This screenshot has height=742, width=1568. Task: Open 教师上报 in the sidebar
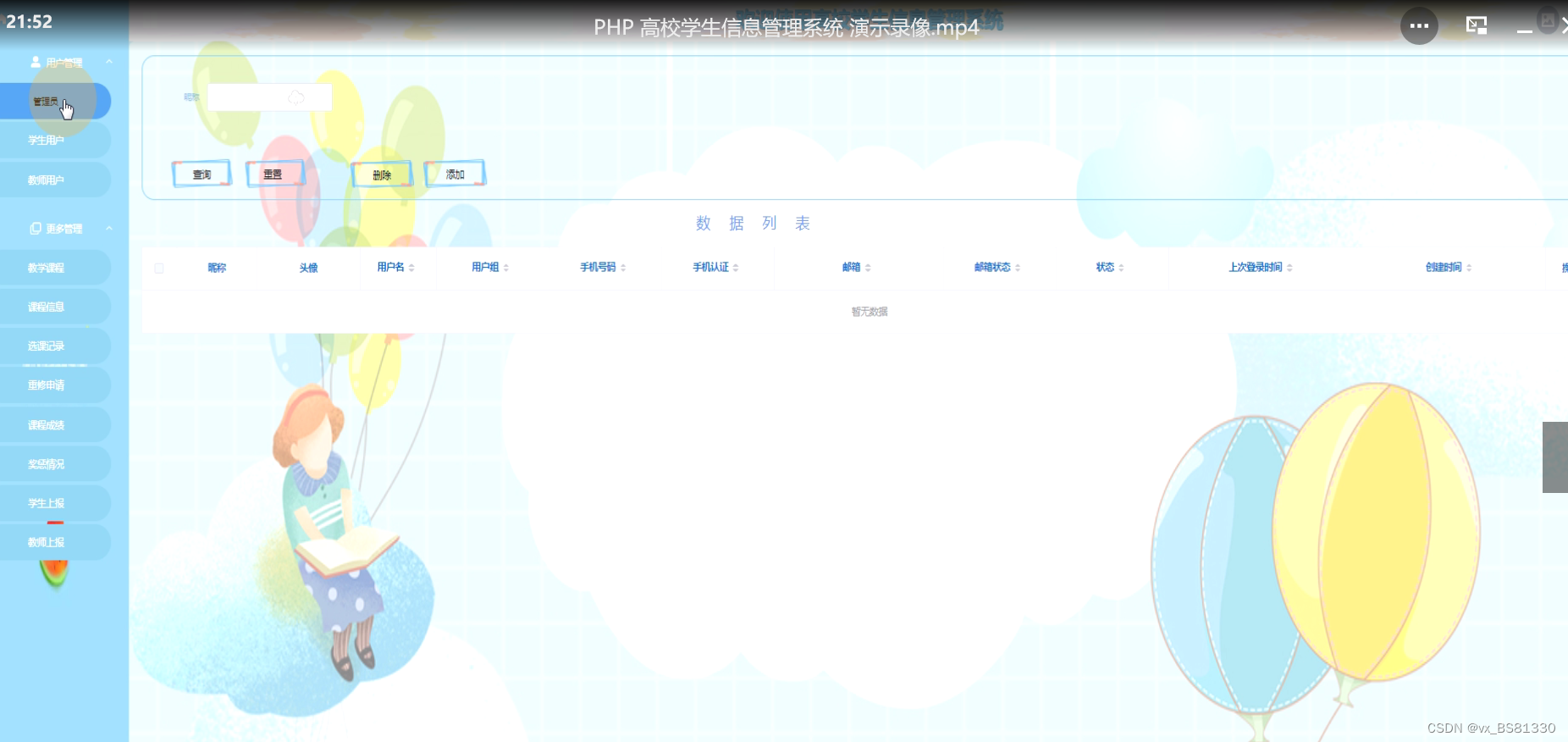[55, 542]
